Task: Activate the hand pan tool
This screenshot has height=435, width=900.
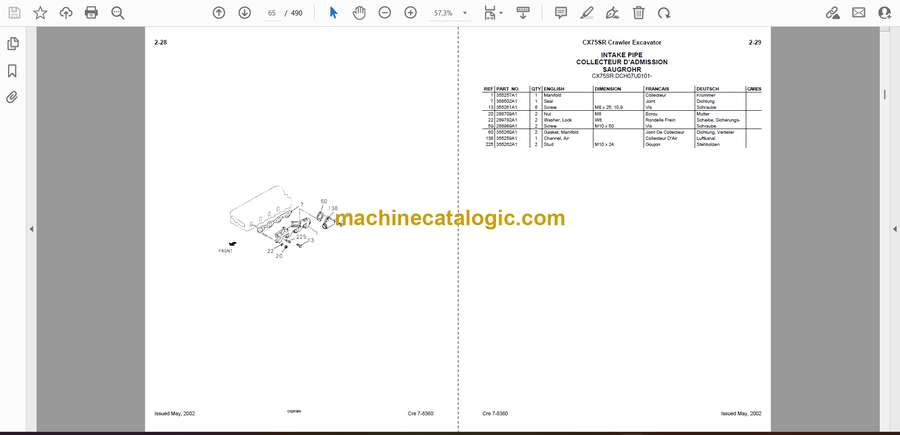Action: [x=359, y=13]
